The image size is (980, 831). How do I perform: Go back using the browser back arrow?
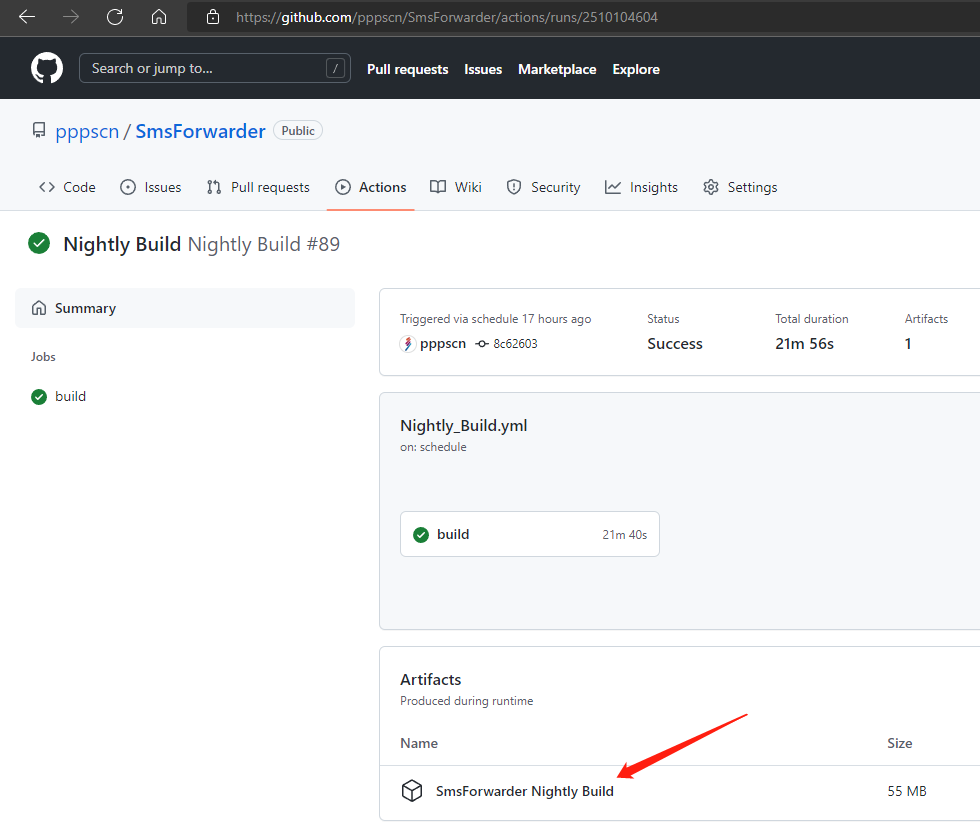click(x=27, y=17)
